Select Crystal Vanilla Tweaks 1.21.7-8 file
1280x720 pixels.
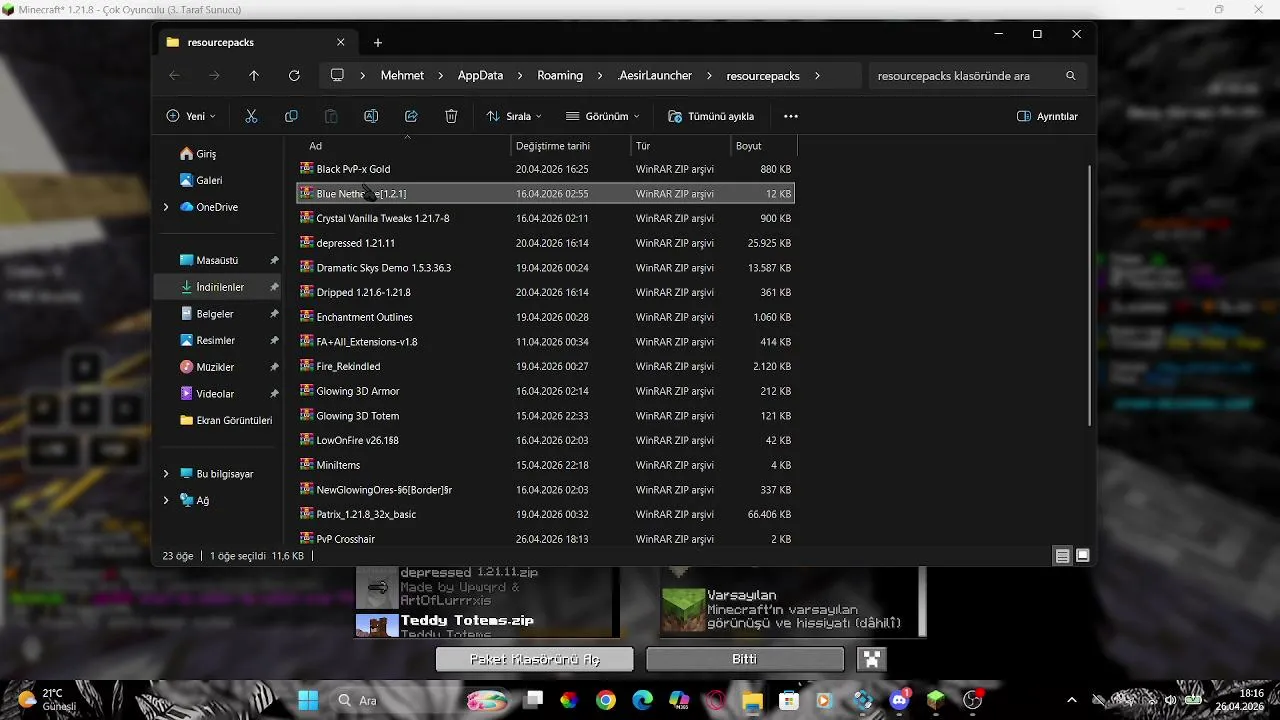pos(546,218)
